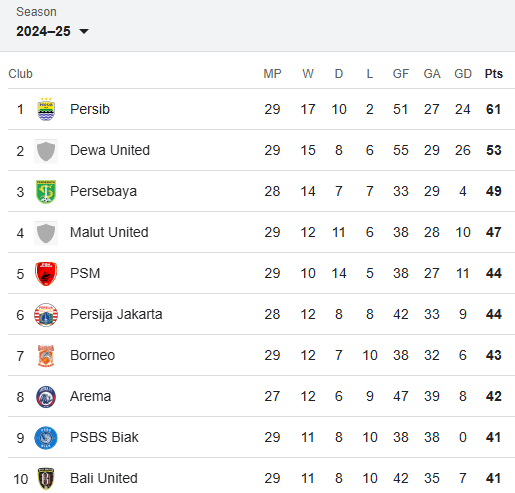Click the Season label above the selector

coord(36,12)
